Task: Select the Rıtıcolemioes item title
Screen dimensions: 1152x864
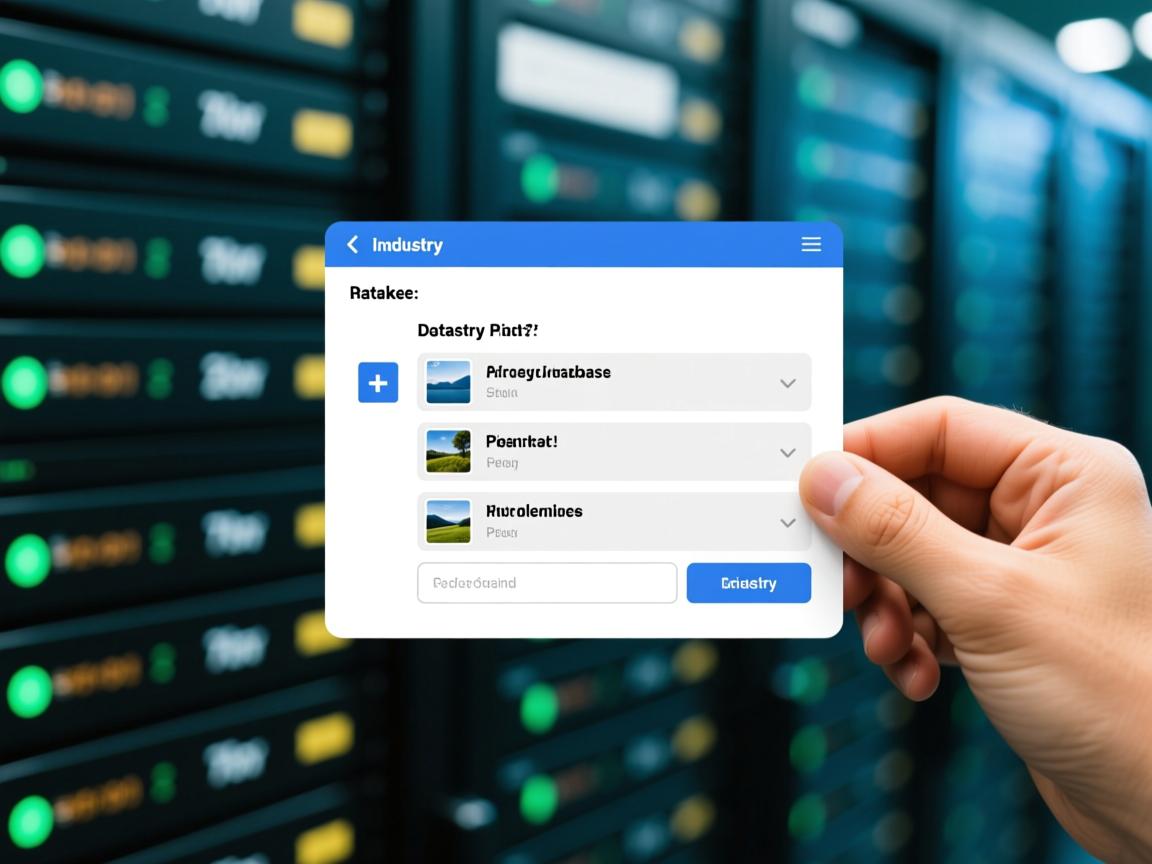Action: coord(533,511)
